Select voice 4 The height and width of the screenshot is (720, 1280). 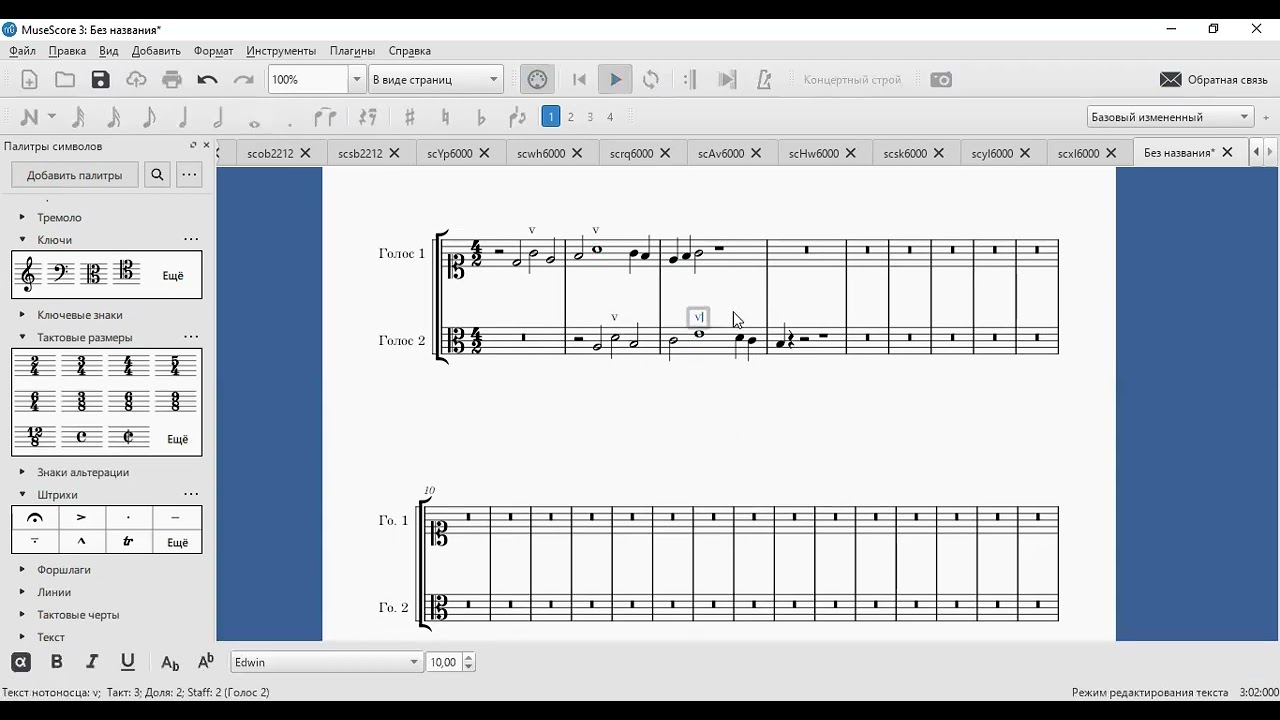[x=610, y=117]
